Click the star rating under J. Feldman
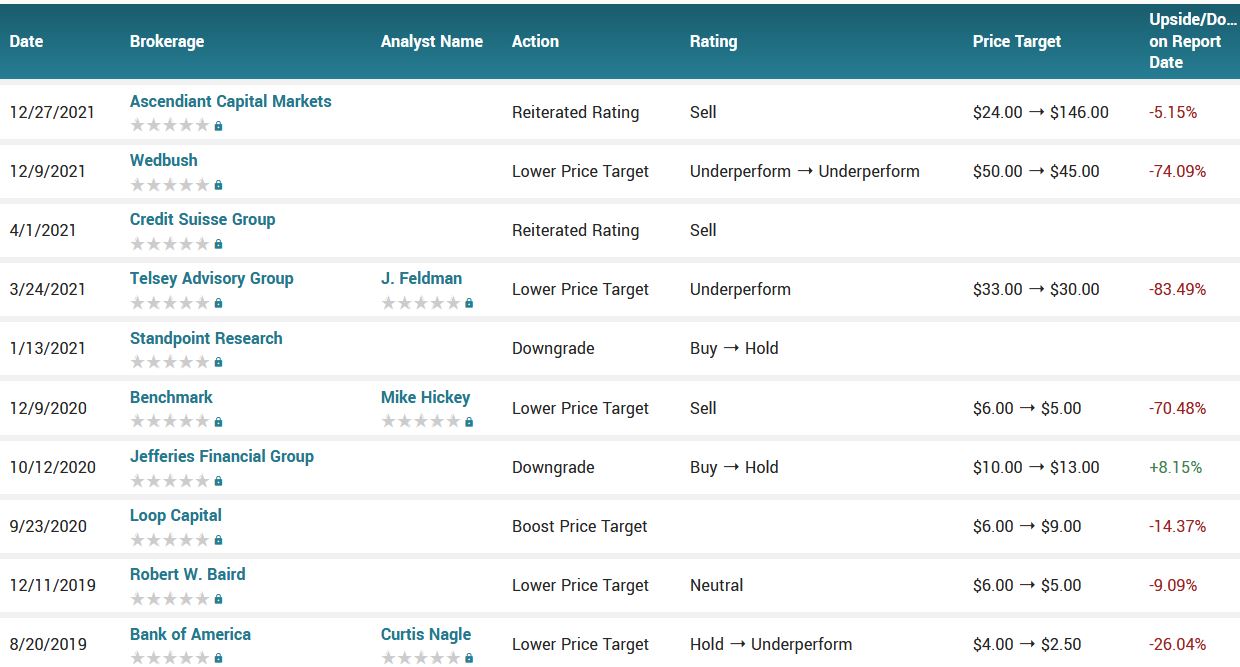Image resolution: width=1240 pixels, height=667 pixels. point(421,303)
